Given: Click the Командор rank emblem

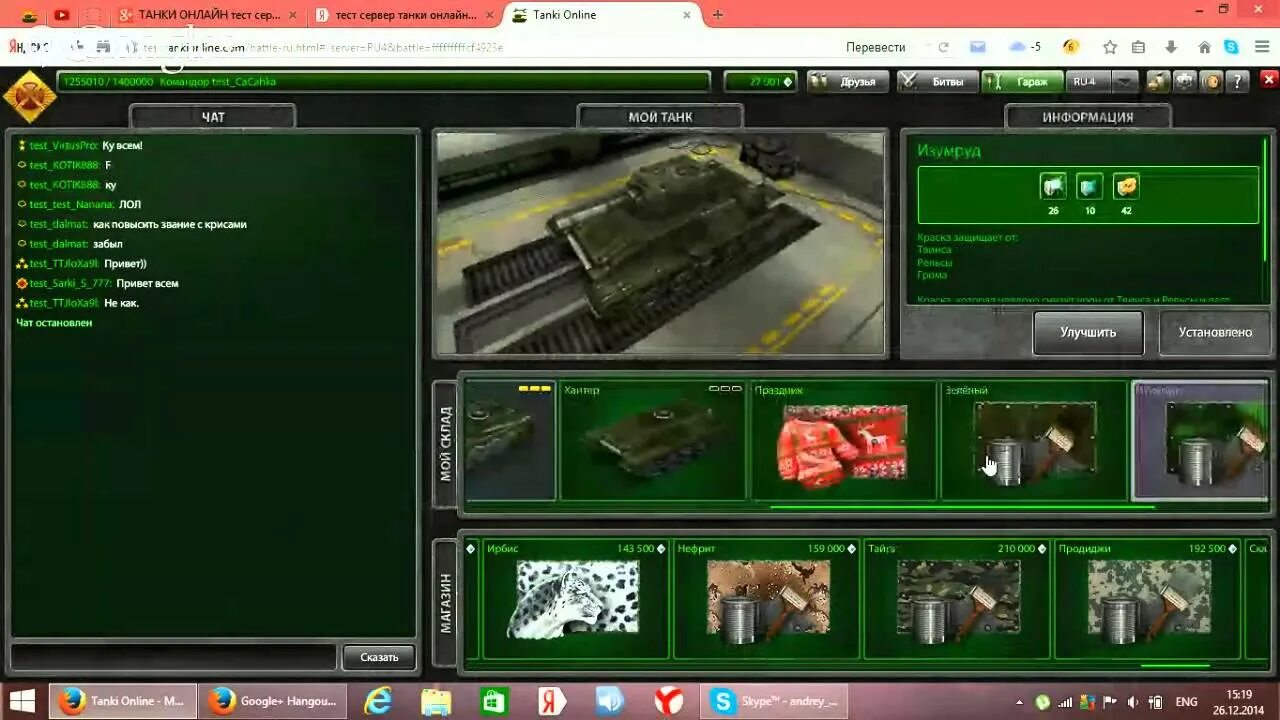Looking at the screenshot, I should [x=28, y=96].
